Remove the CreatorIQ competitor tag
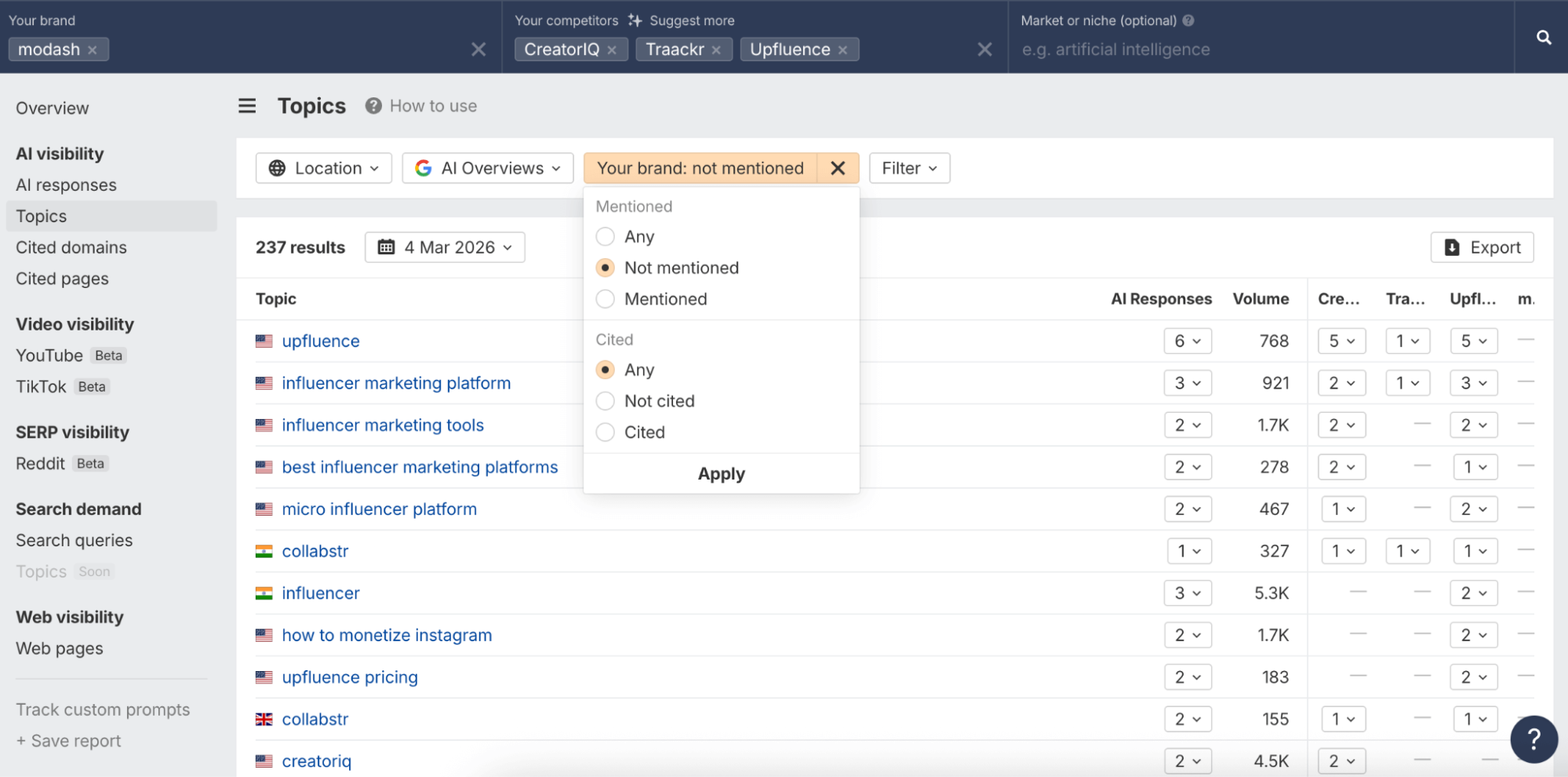Image resolution: width=1568 pixels, height=777 pixels. 612,49
